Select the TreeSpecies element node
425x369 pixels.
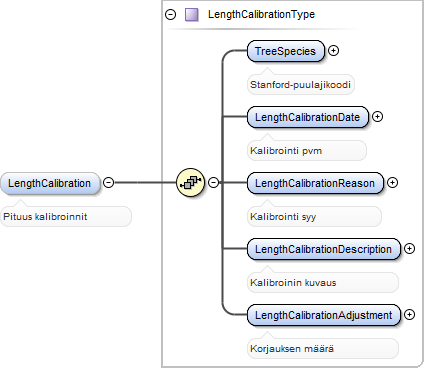tap(286, 51)
